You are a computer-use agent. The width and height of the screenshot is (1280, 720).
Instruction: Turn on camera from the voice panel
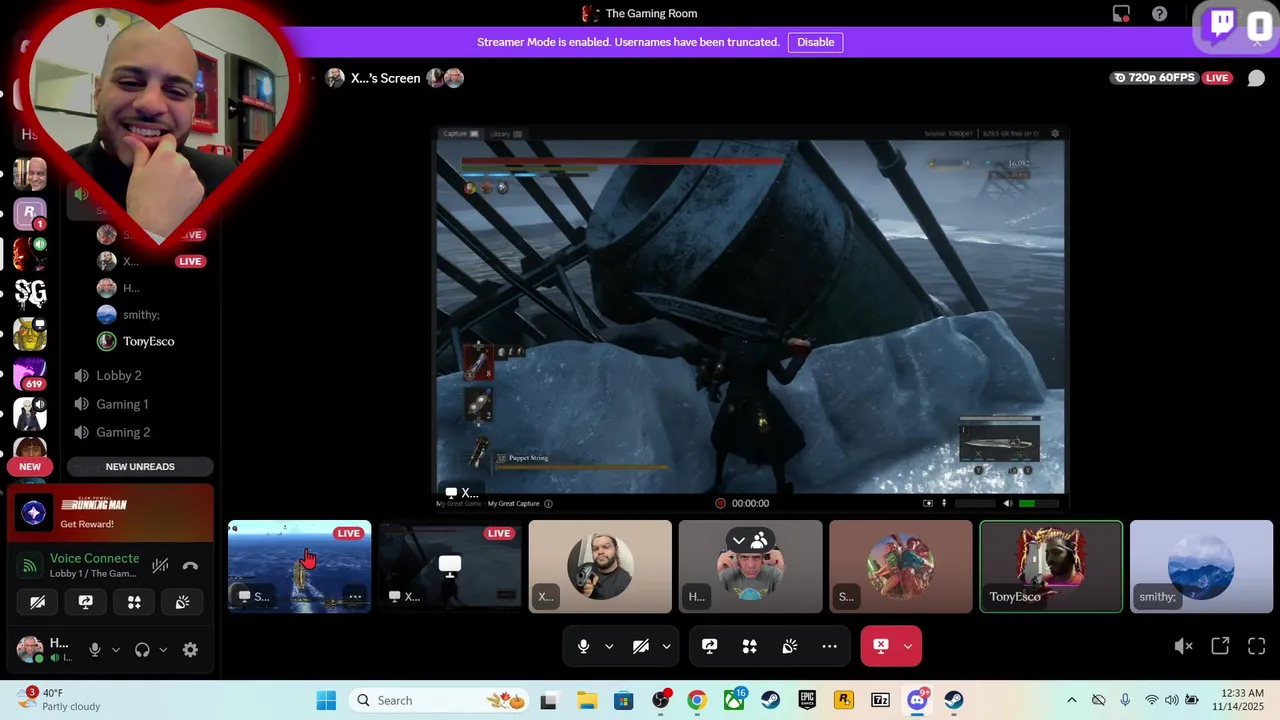[x=38, y=602]
